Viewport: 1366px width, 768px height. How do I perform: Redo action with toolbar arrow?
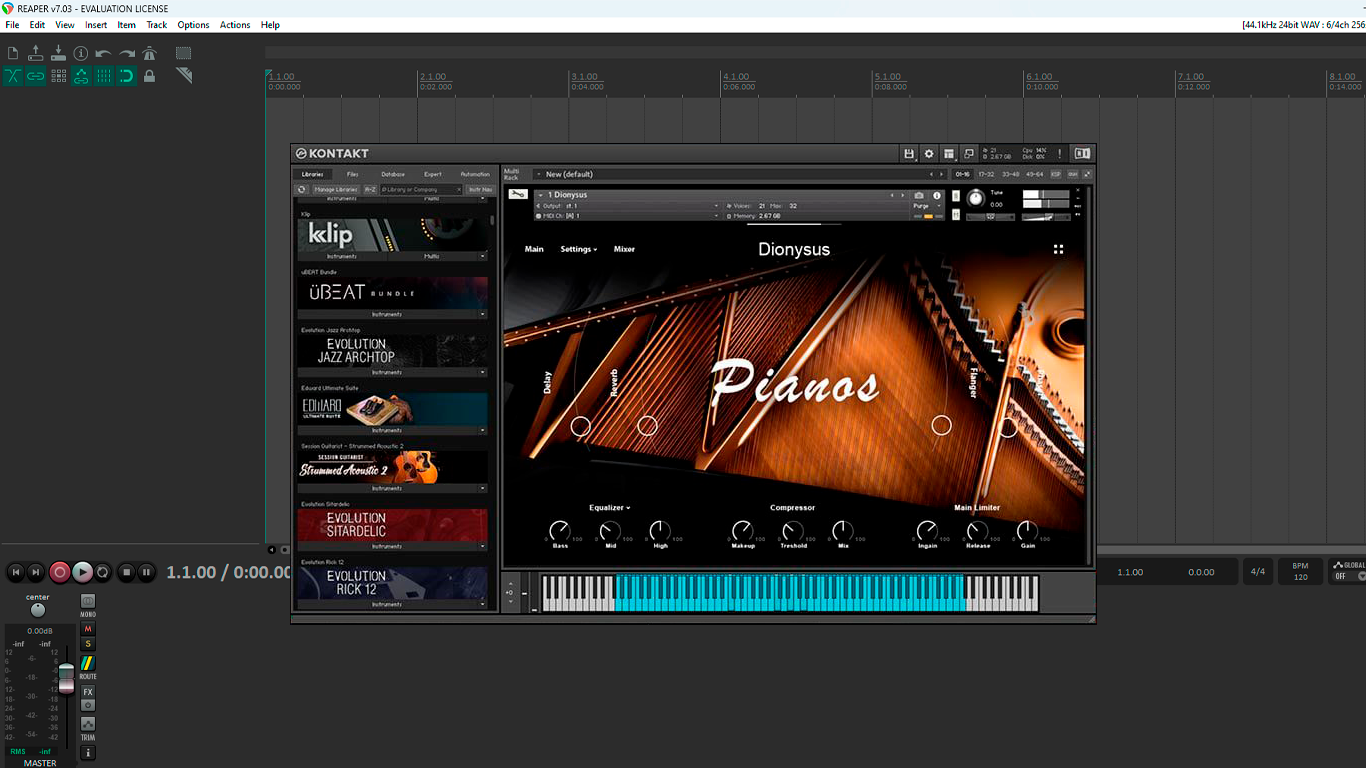click(127, 53)
